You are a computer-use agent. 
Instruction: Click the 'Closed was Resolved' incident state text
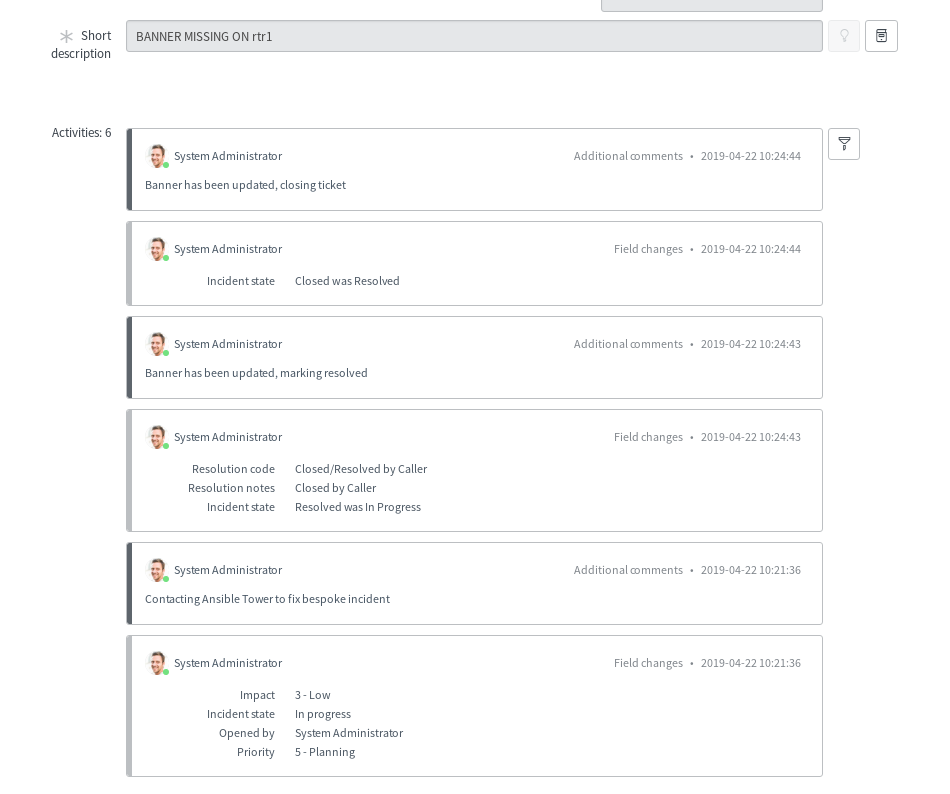click(347, 281)
